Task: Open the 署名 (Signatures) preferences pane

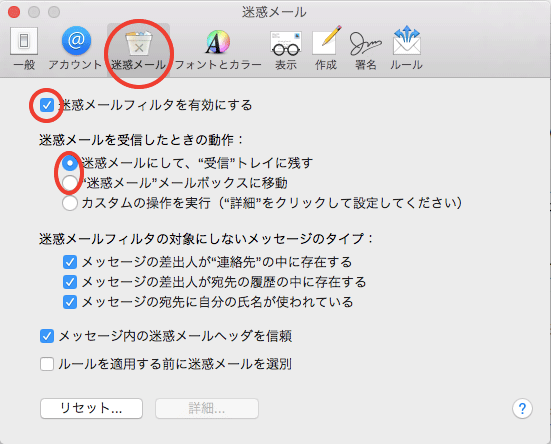Action: (x=365, y=50)
